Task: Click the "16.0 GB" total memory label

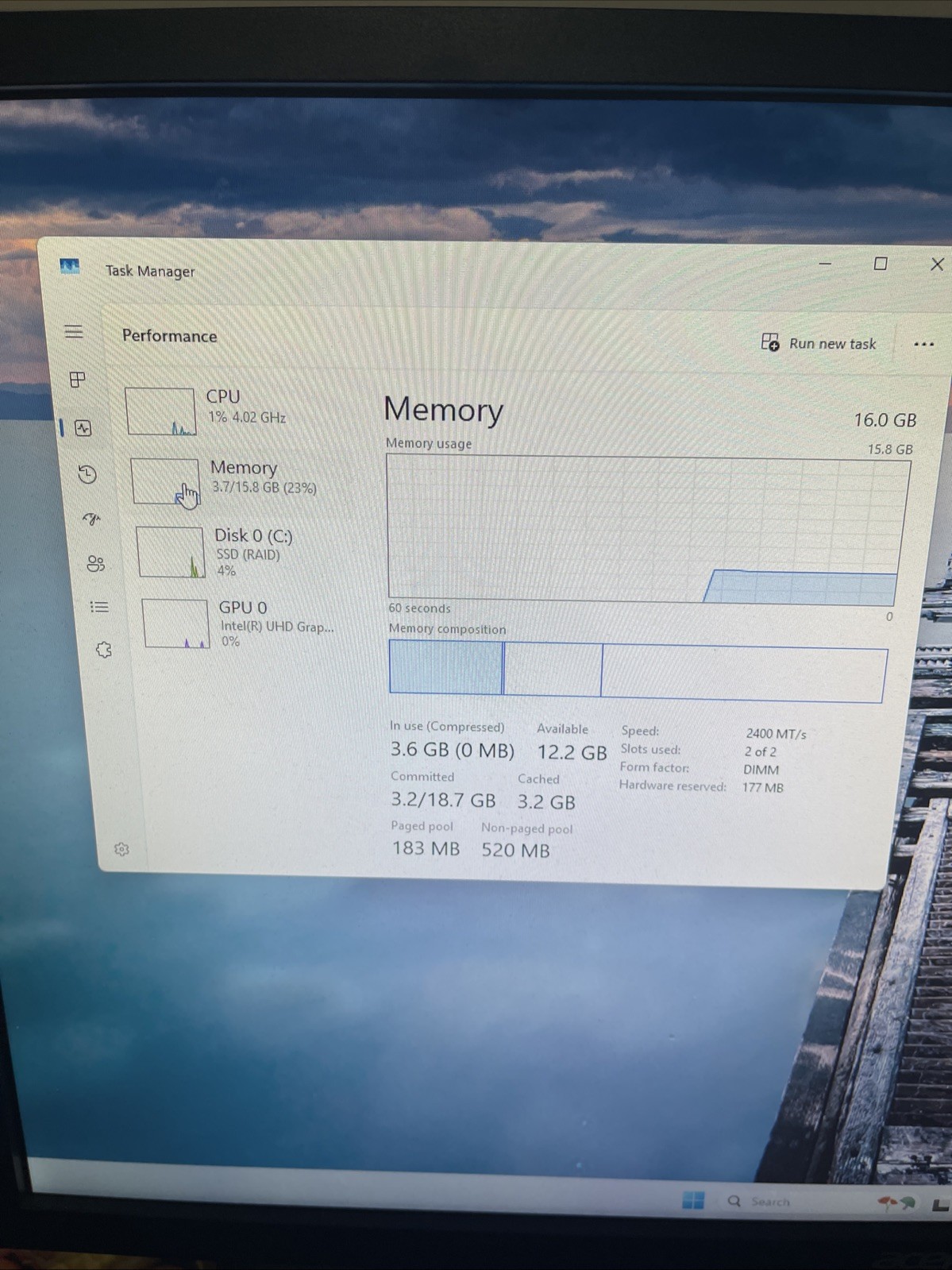Action: (x=885, y=420)
